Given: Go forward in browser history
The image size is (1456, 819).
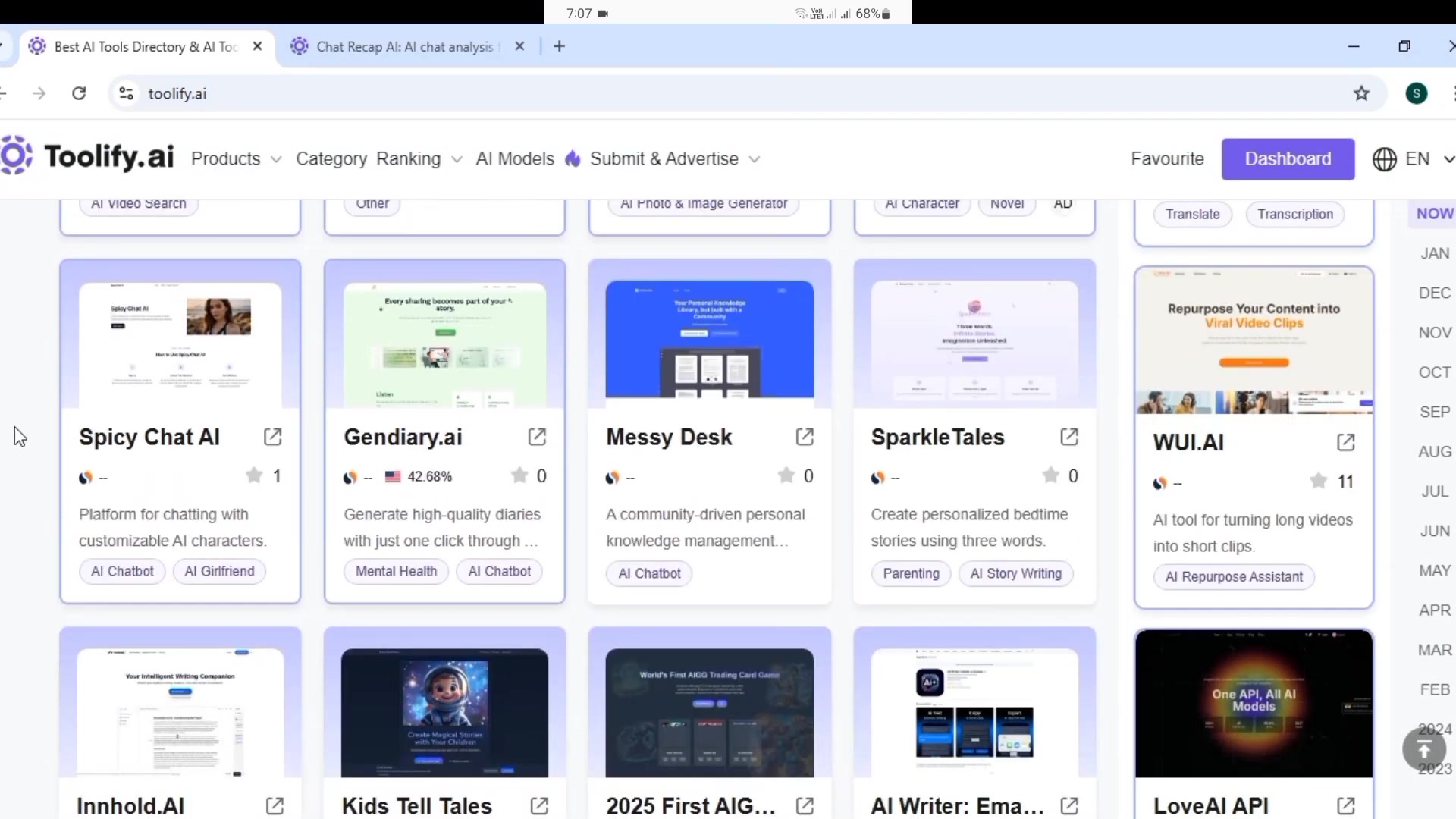Looking at the screenshot, I should 39,93.
